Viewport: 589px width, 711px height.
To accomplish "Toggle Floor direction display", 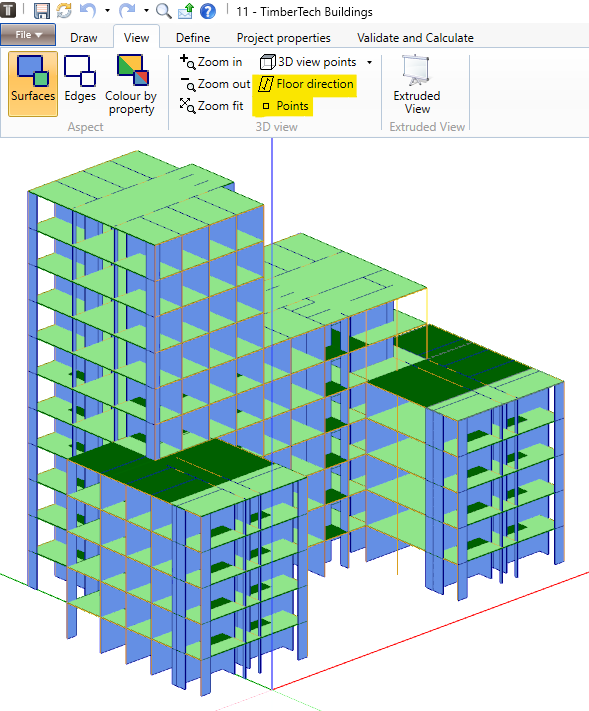I will pos(306,84).
